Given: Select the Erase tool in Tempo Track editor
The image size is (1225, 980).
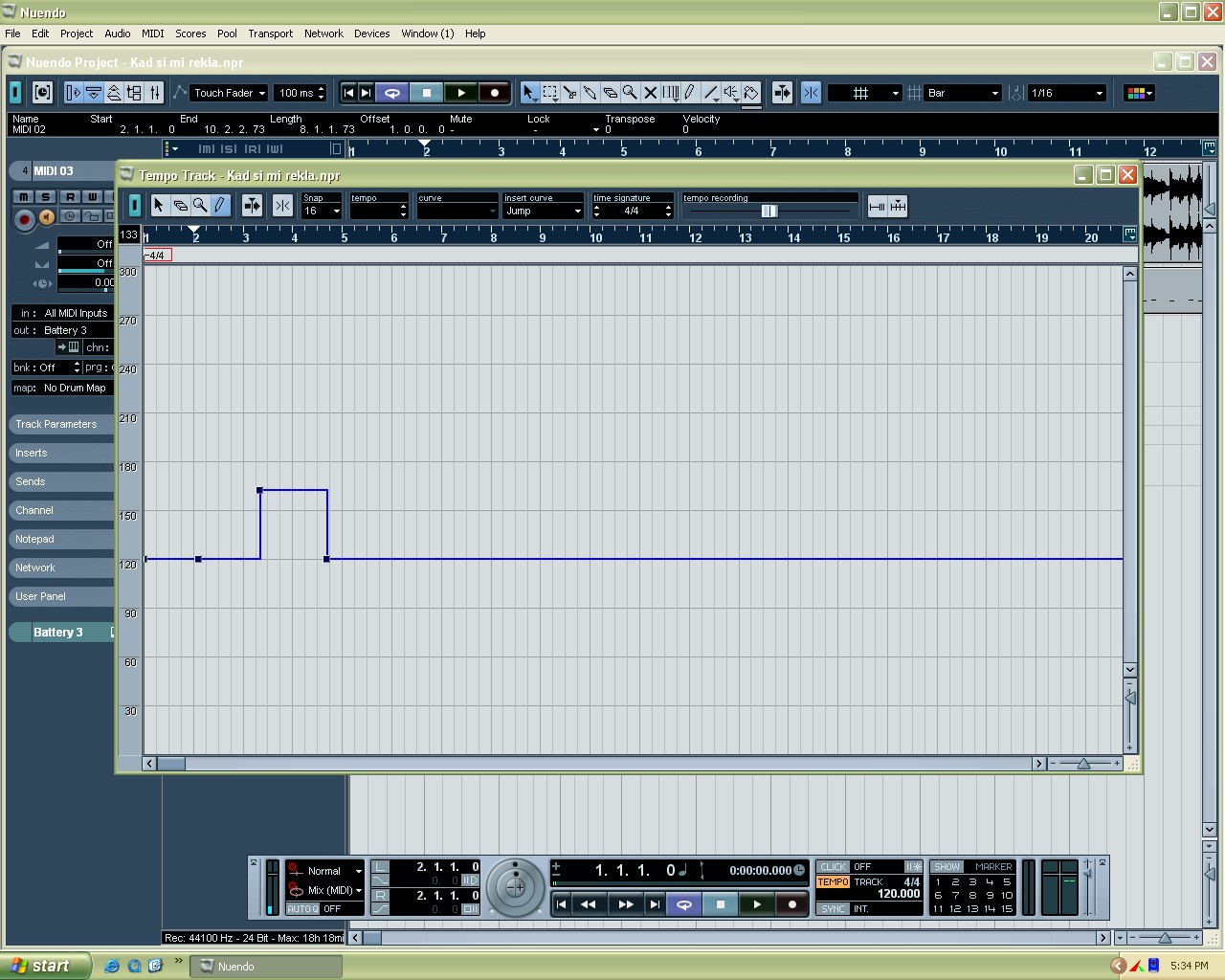Looking at the screenshot, I should pyautogui.click(x=180, y=206).
